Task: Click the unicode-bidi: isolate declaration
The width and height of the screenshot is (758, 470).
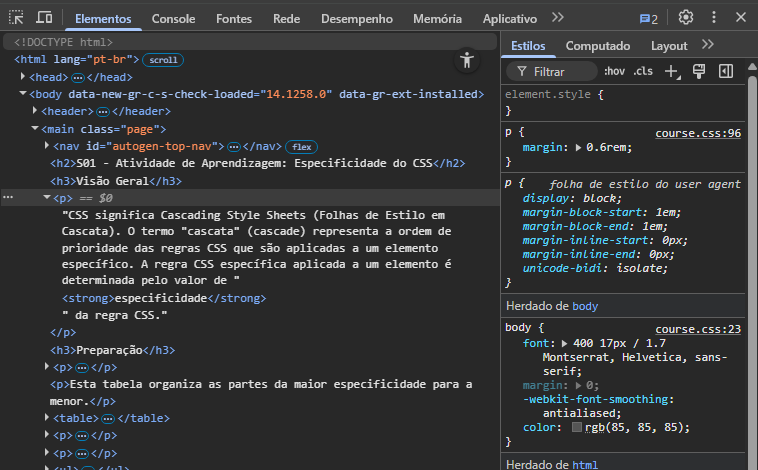Action: [x=595, y=268]
